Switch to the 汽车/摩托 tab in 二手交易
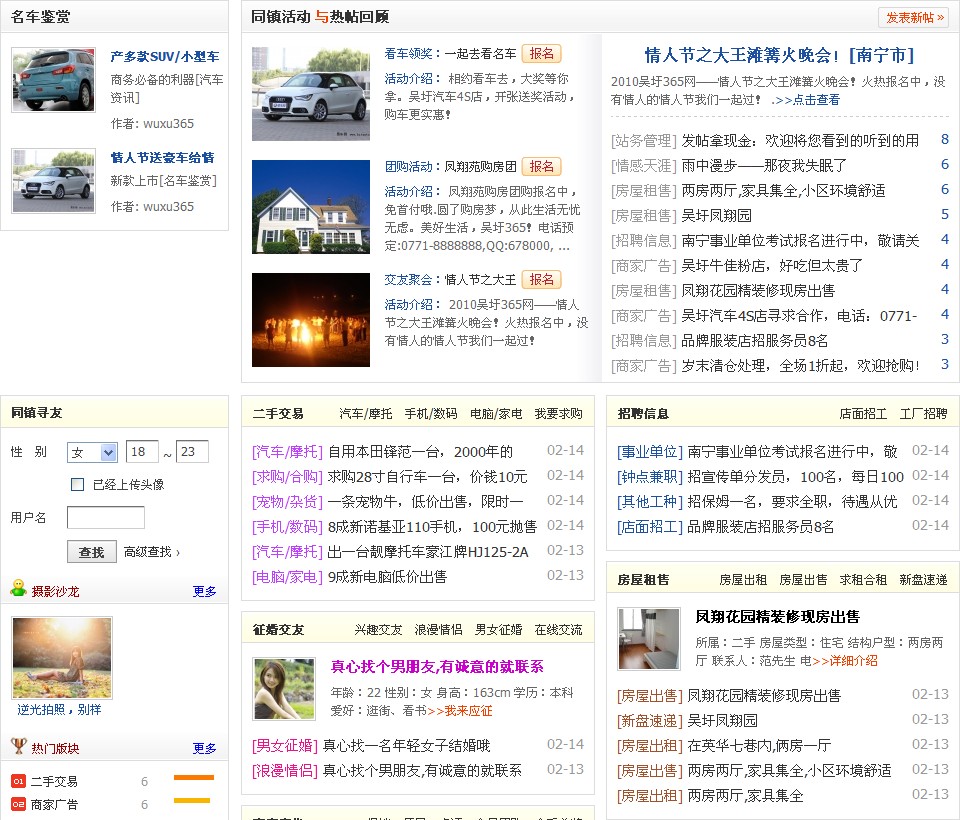 (x=365, y=413)
